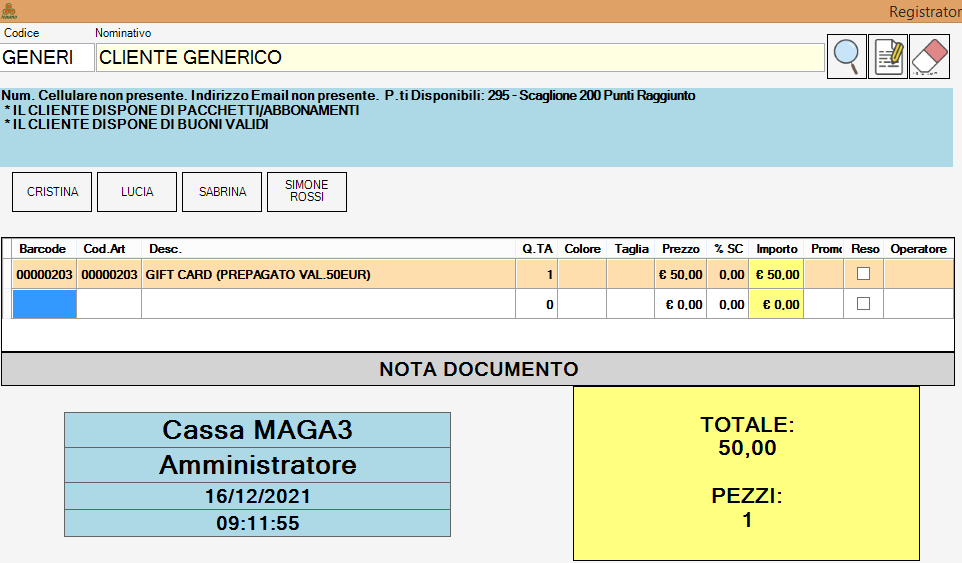Click the application logo in title bar
Image resolution: width=962 pixels, height=563 pixels.
[x=10, y=11]
